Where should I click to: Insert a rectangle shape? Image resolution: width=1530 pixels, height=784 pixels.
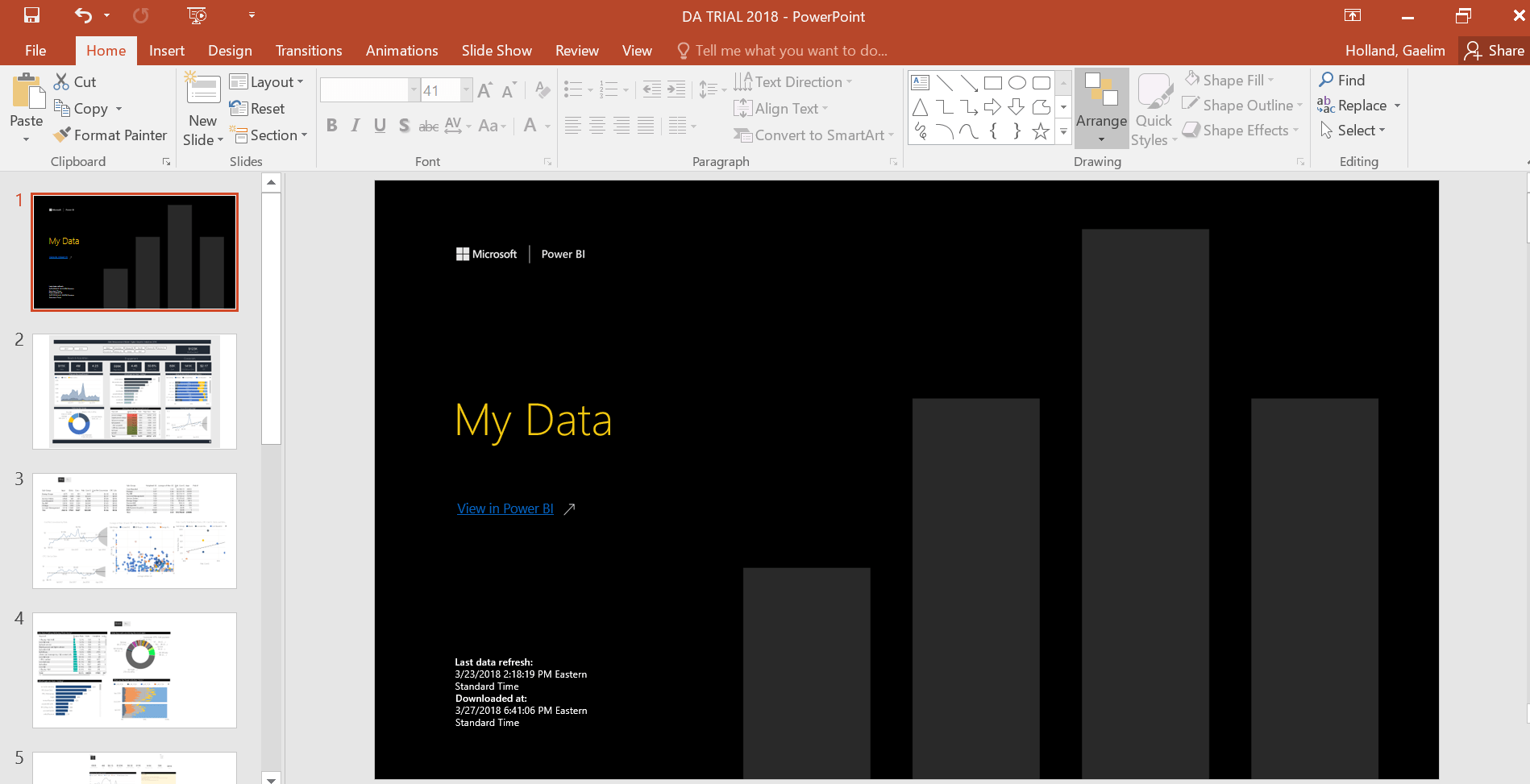[x=992, y=81]
